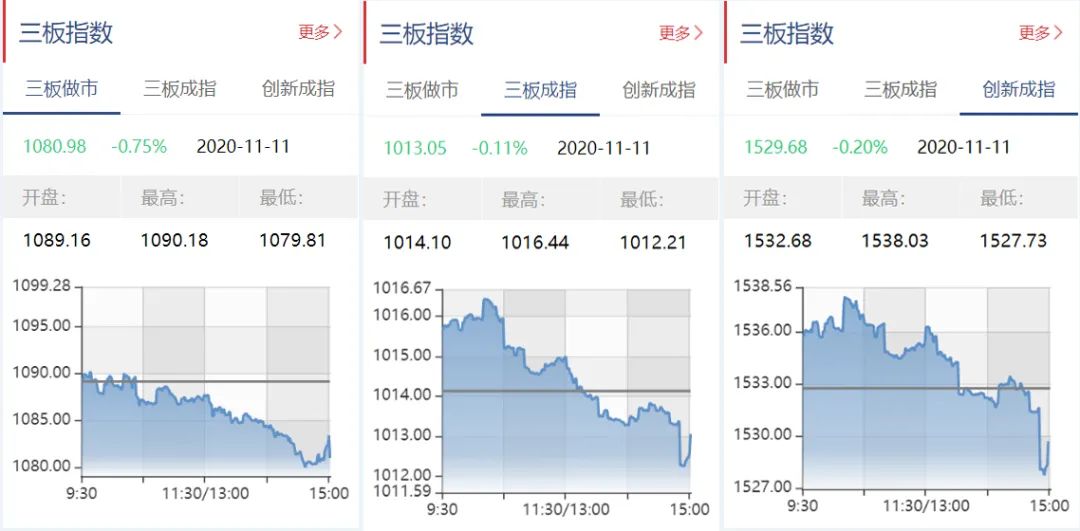Click the line chart scaled up to 1016.67
Screen dimensions: 1080x531
(566, 385)
